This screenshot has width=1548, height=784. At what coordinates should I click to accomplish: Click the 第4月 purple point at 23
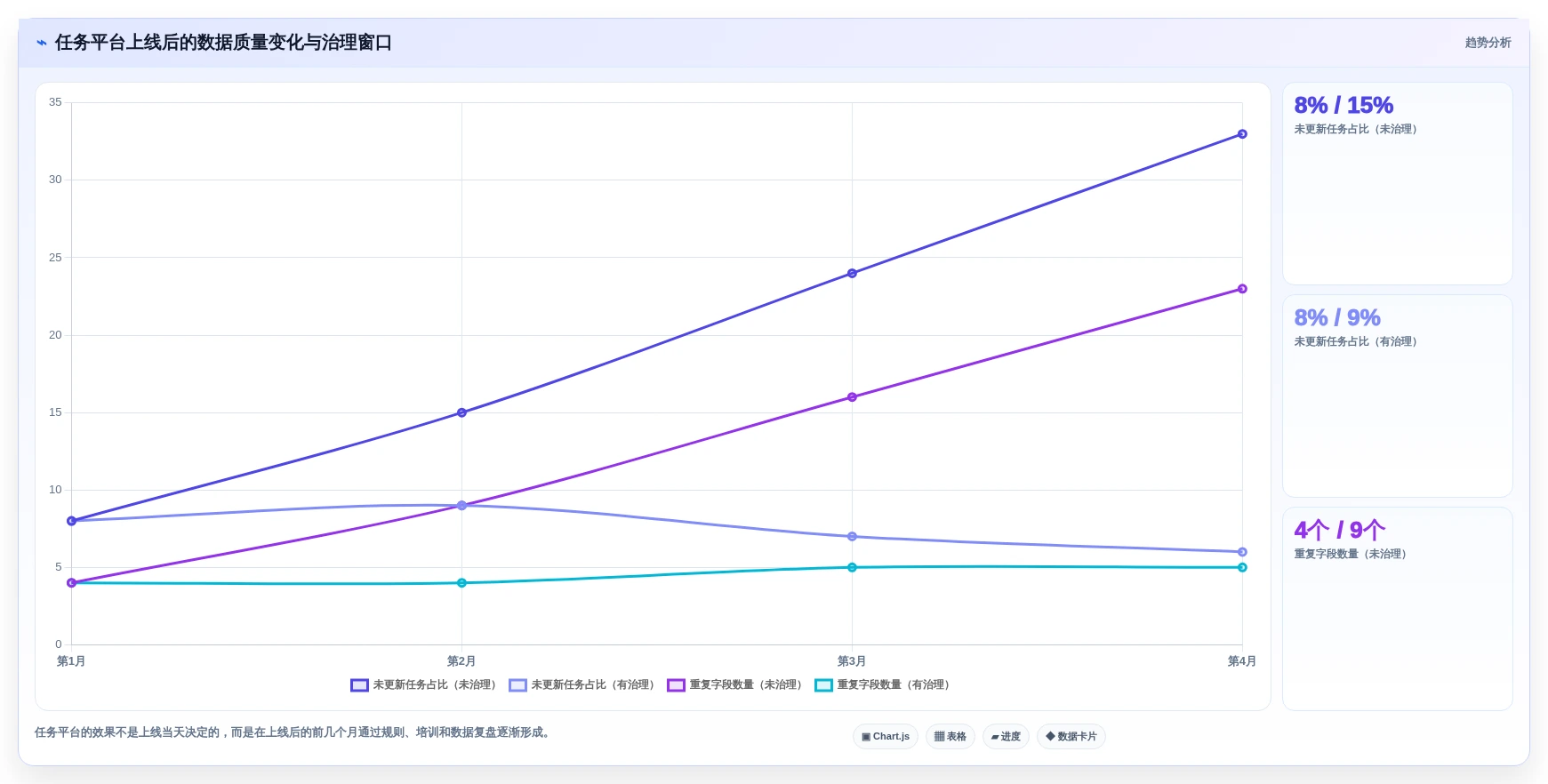[1242, 289]
